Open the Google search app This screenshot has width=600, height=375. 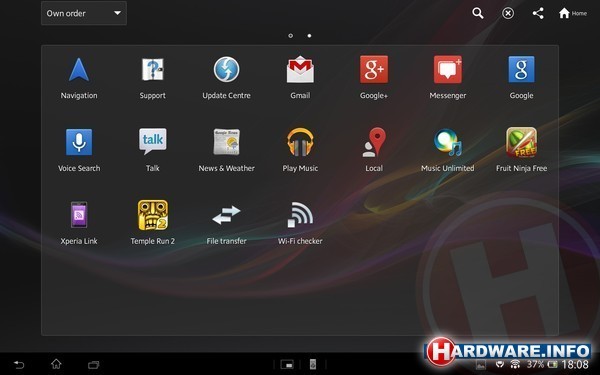pos(522,78)
